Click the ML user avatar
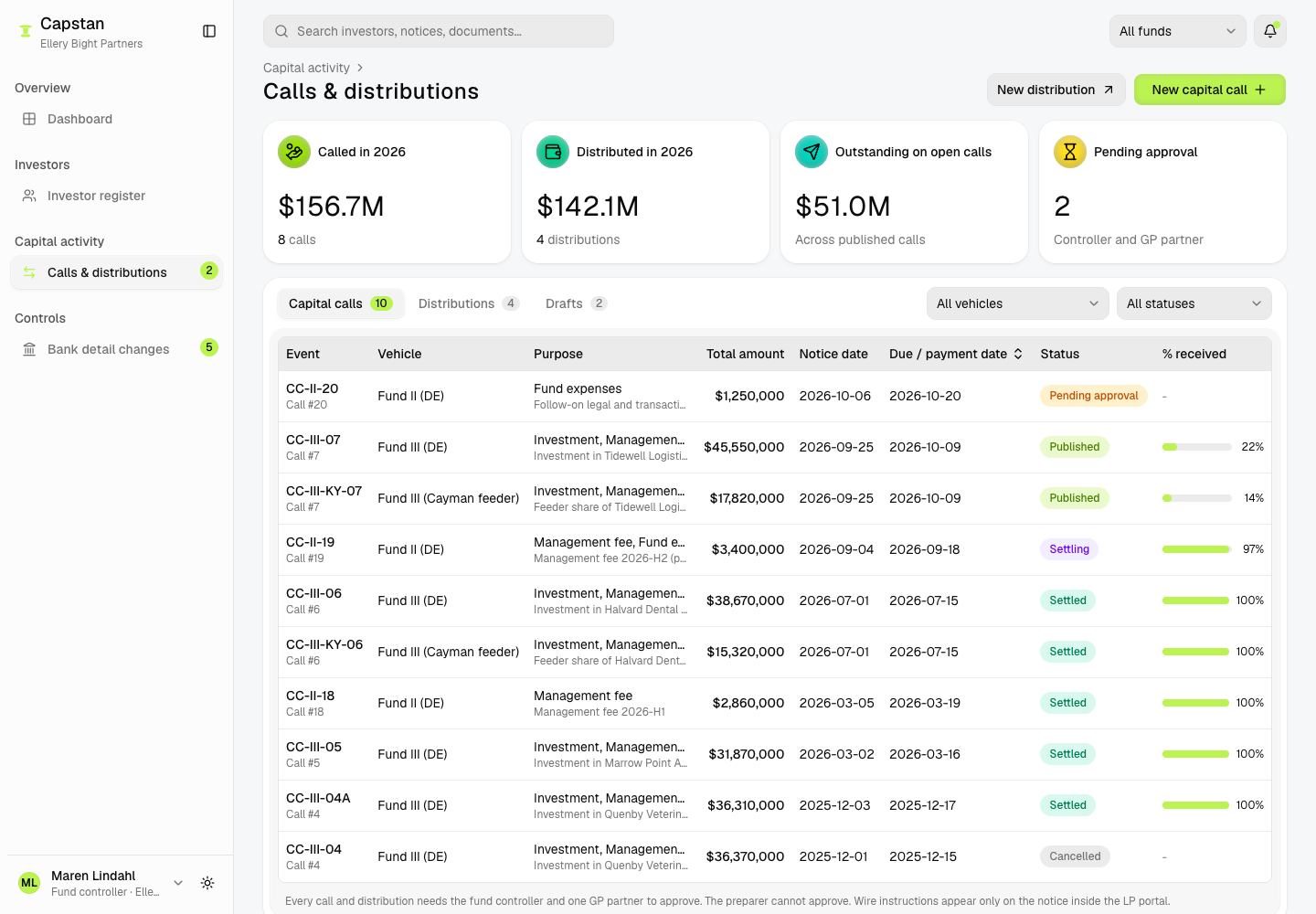The height and width of the screenshot is (914, 1316). pos(29,883)
